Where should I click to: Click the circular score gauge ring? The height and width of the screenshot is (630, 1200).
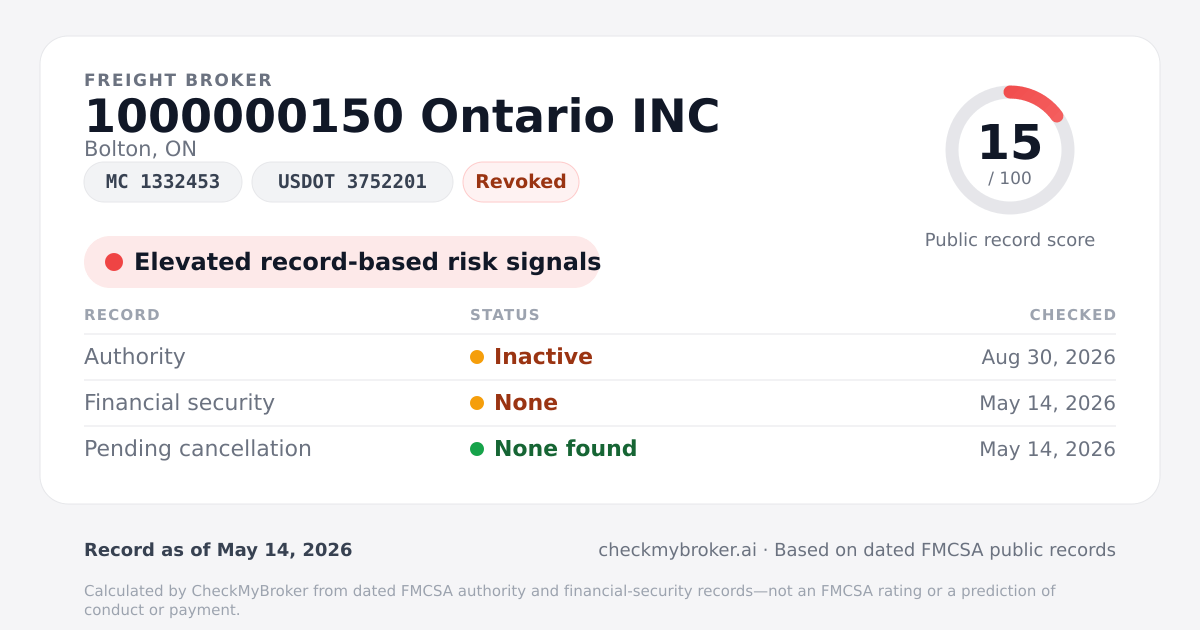point(1010,150)
